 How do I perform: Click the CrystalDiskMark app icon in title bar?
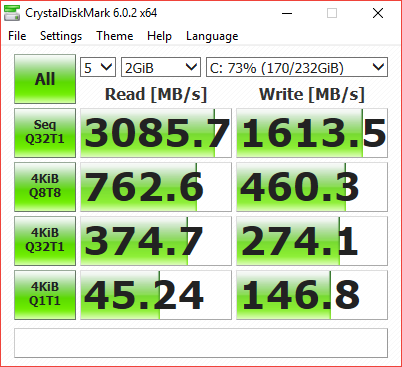pyautogui.click(x=11, y=13)
